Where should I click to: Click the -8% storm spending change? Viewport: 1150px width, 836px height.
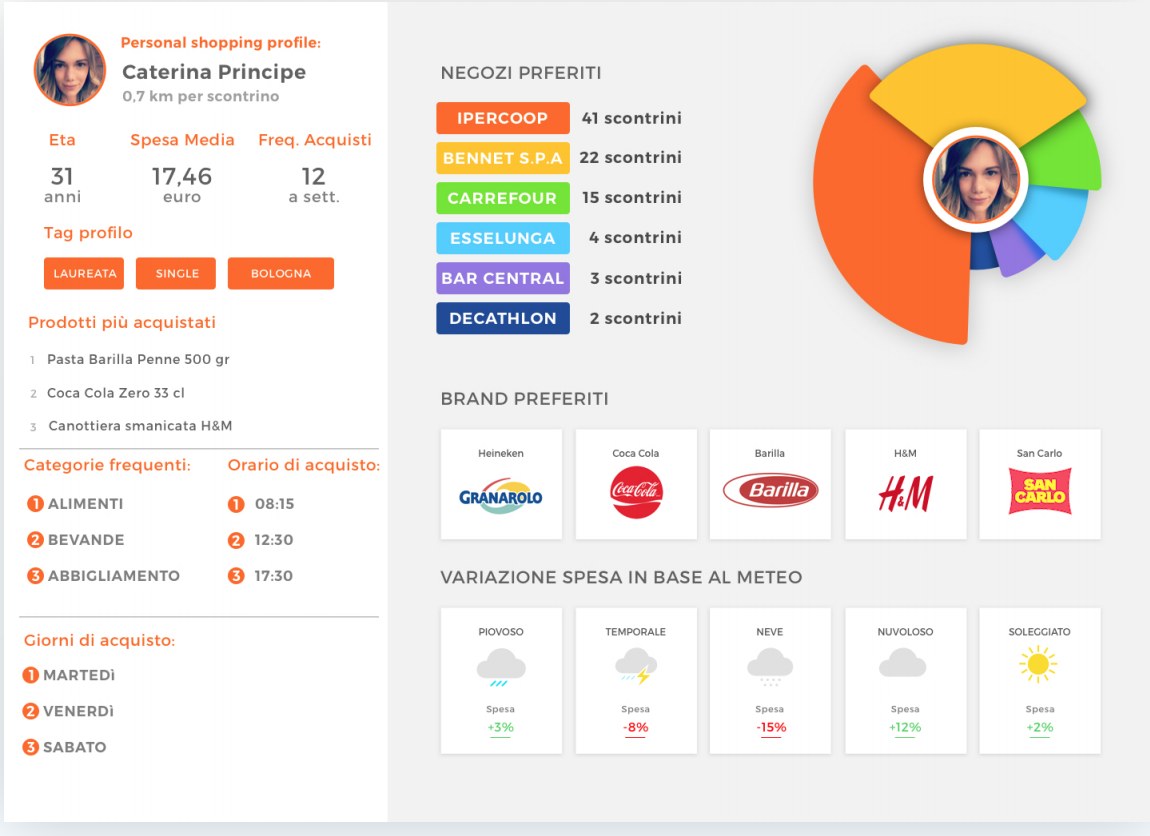pyautogui.click(x=636, y=727)
